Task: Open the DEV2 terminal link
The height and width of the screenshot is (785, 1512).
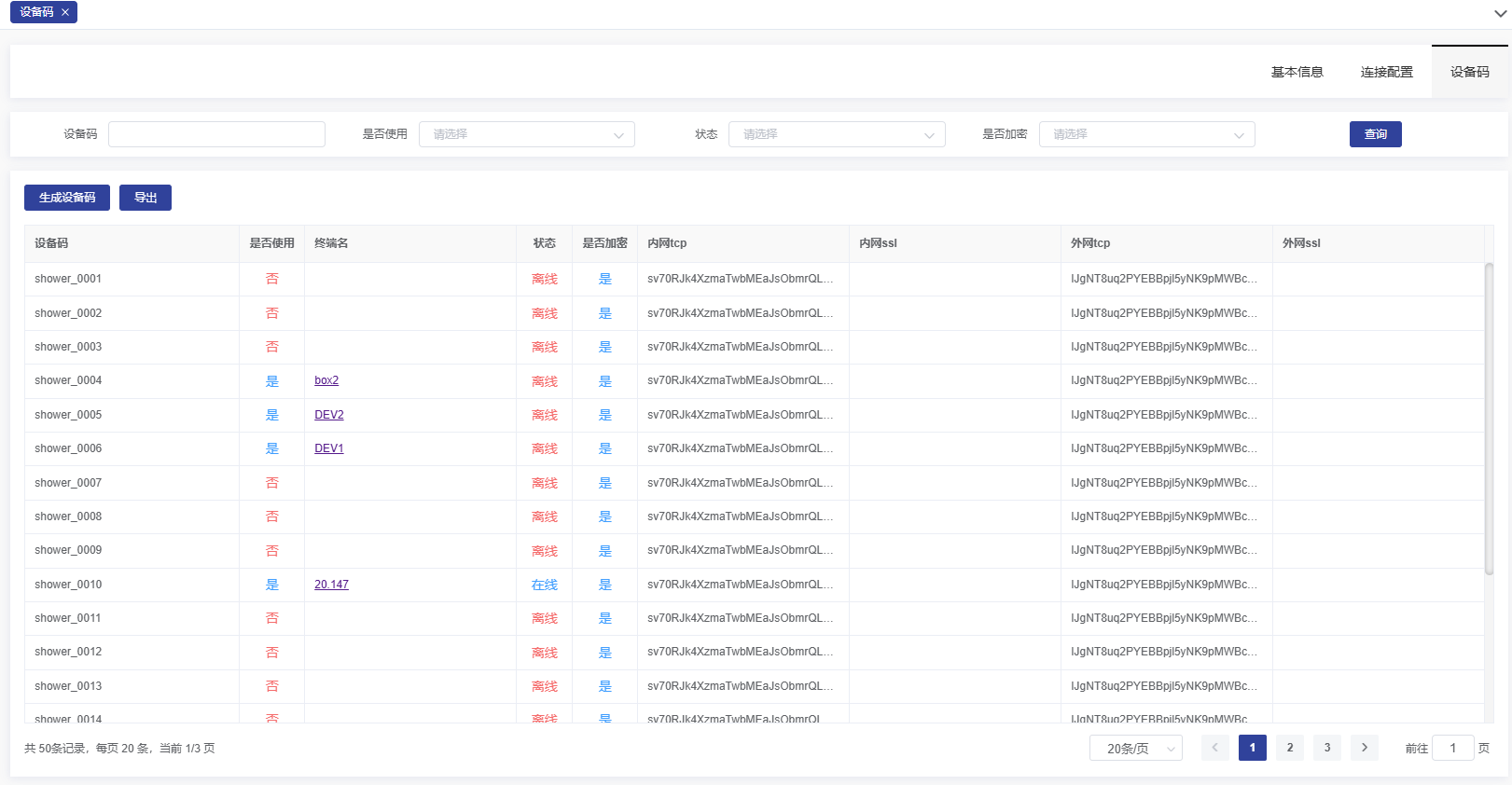Action: point(328,415)
